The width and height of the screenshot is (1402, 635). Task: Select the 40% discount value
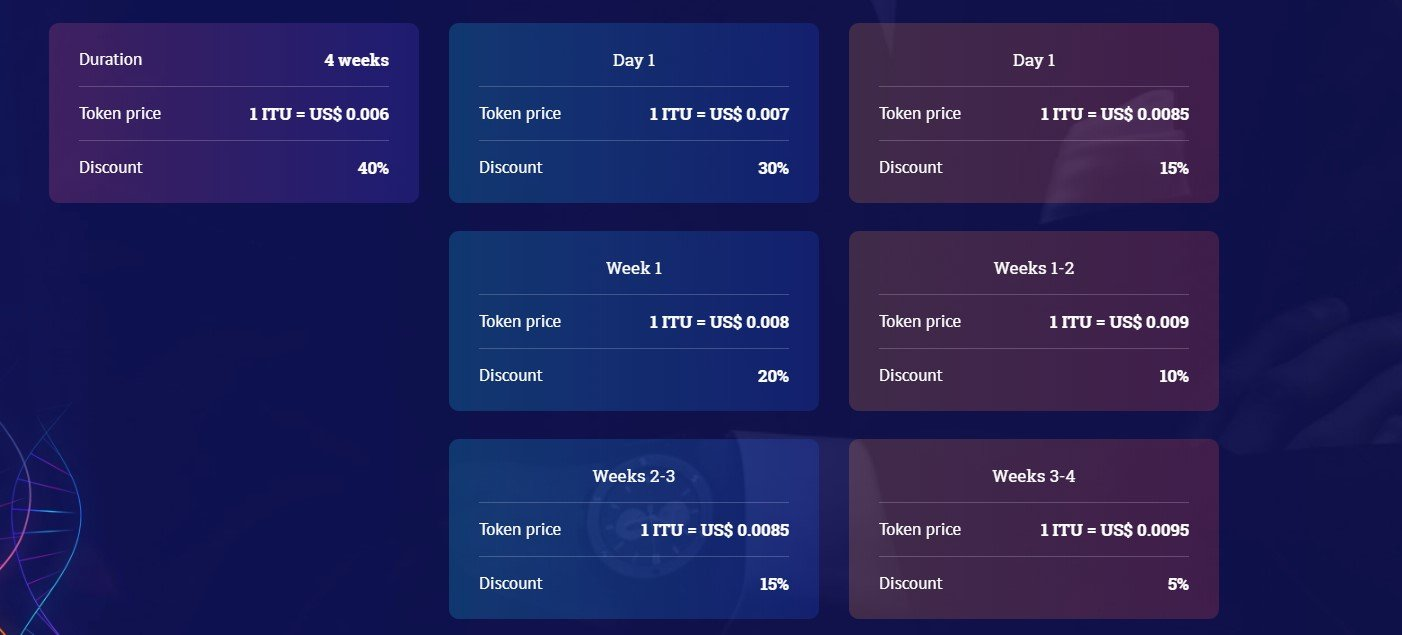(x=373, y=168)
